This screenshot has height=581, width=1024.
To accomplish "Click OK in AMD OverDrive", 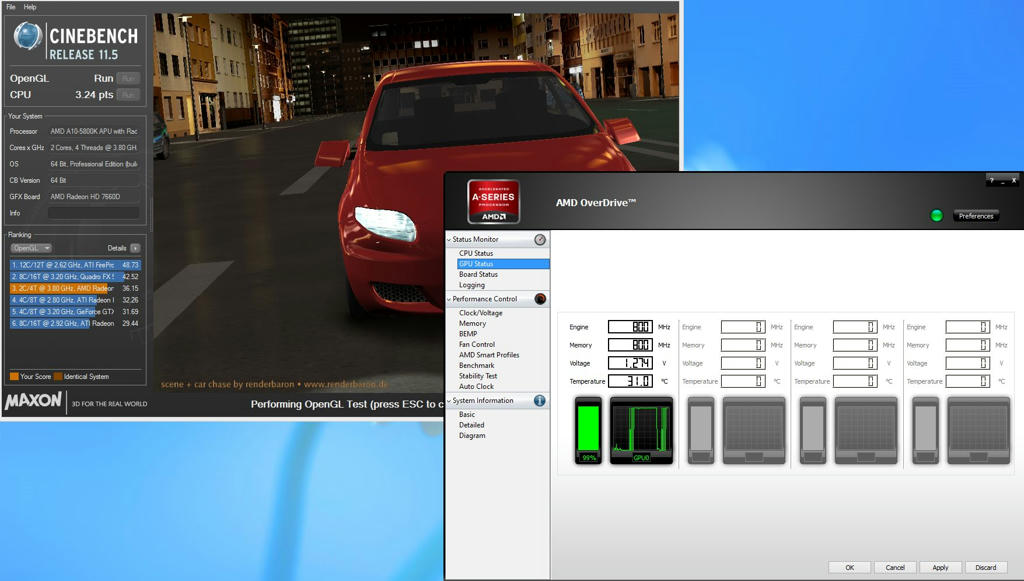I will click(850, 567).
